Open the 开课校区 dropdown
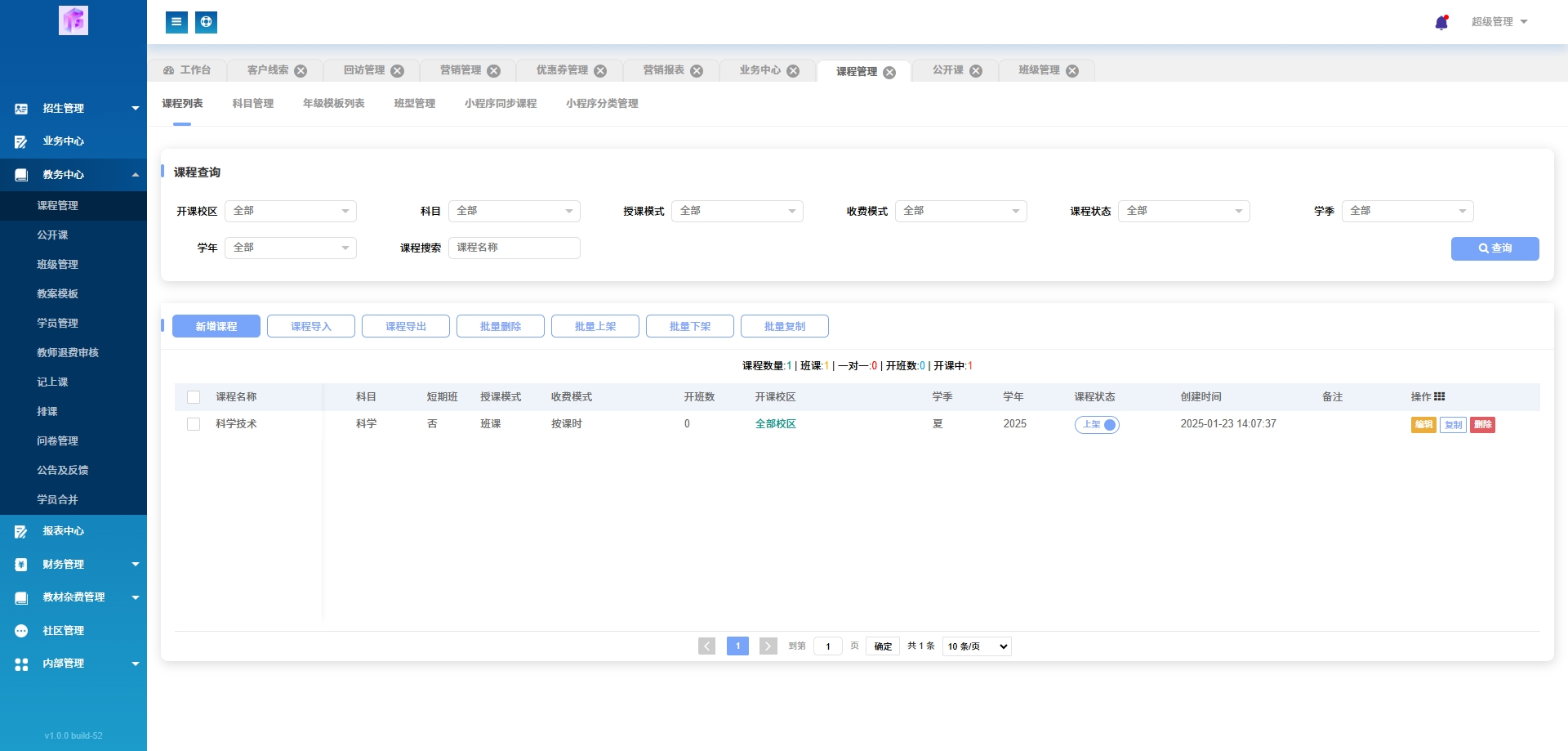 [291, 211]
